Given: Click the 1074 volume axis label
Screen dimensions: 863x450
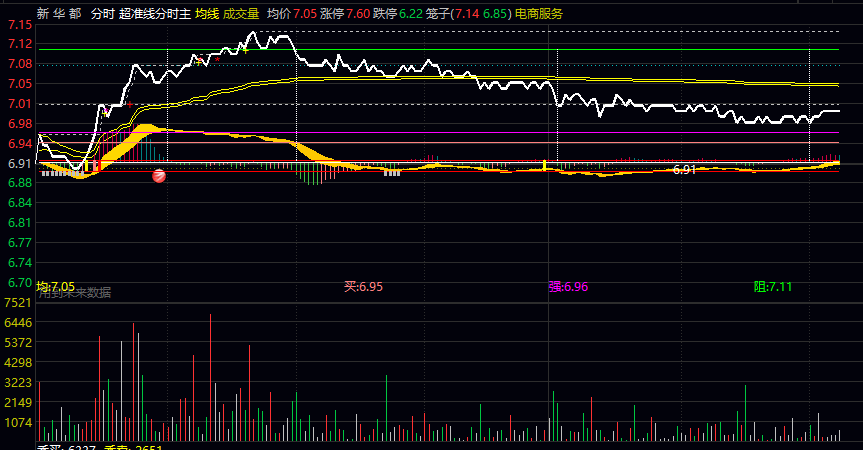Looking at the screenshot, I should (x=18, y=422).
